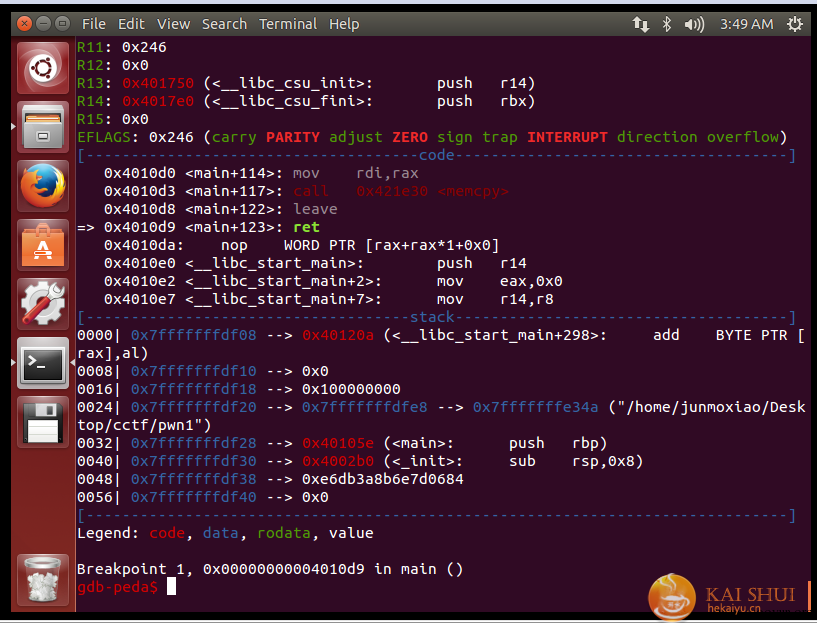Viewport: 817px width, 624px height.
Task: Open the Bluetooth indicator menu
Action: (x=666, y=24)
